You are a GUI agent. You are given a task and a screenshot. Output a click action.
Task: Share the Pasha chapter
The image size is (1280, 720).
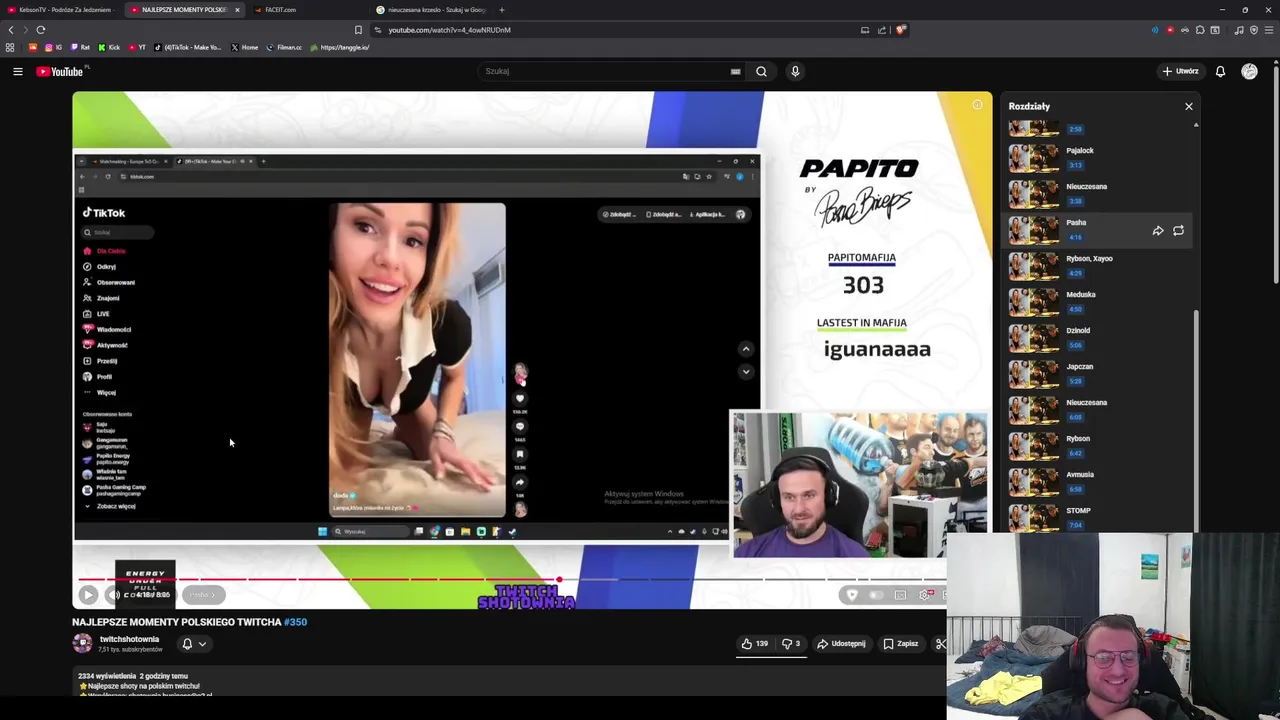tap(1158, 230)
